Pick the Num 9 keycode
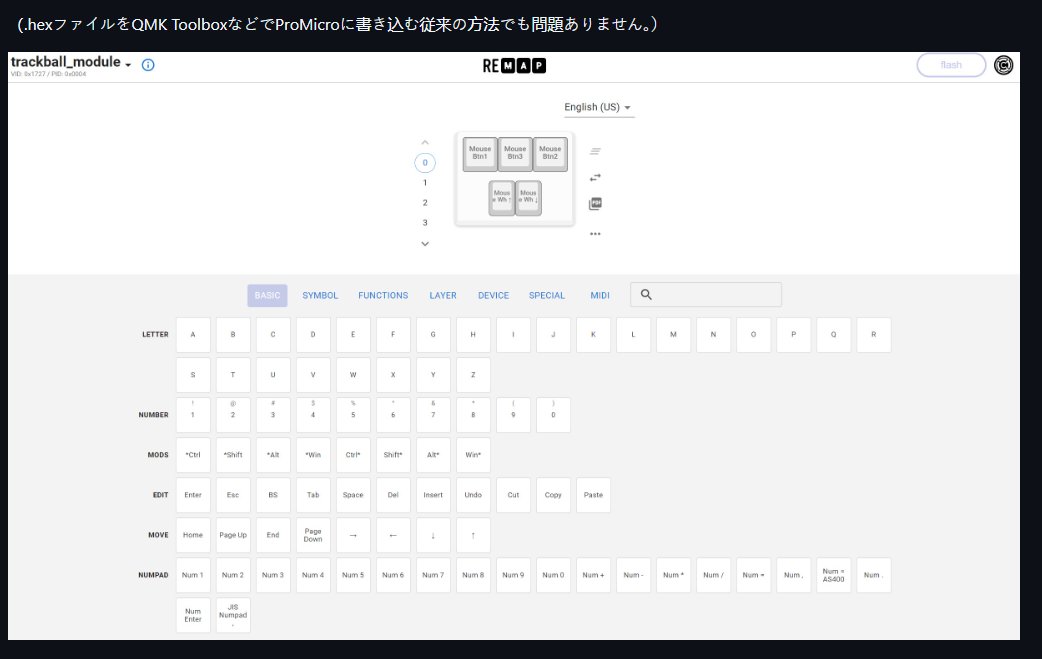This screenshot has height=659, width=1042. pyautogui.click(x=514, y=575)
